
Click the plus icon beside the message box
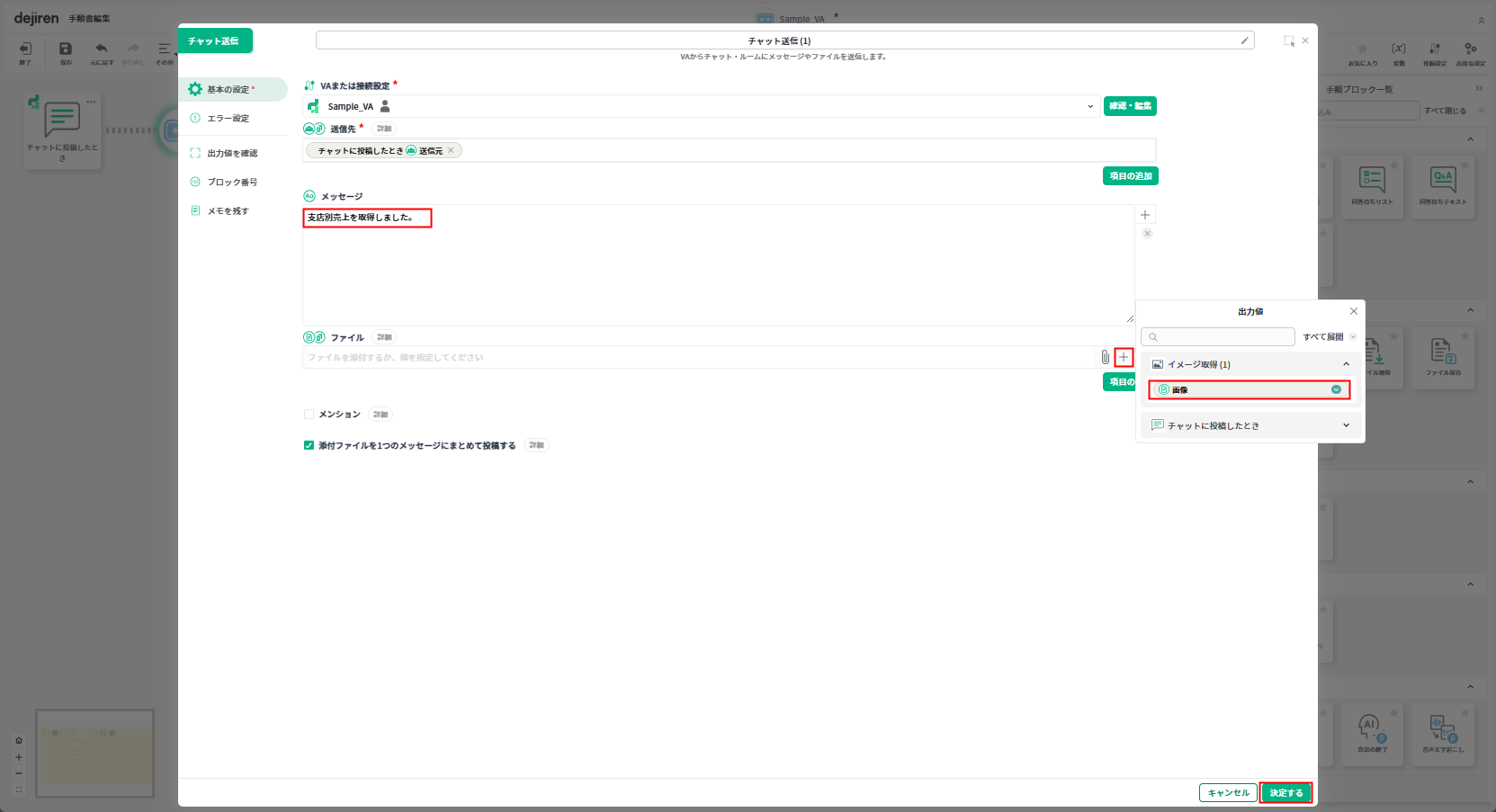click(1145, 215)
